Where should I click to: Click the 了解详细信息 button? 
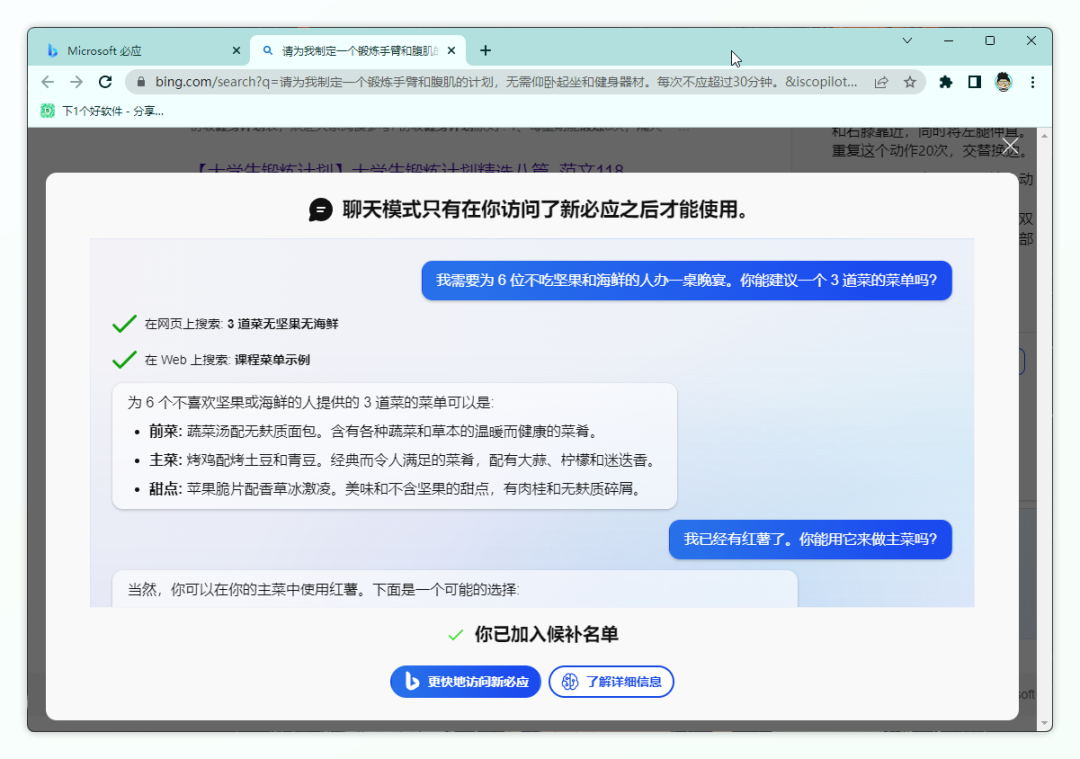tap(611, 682)
